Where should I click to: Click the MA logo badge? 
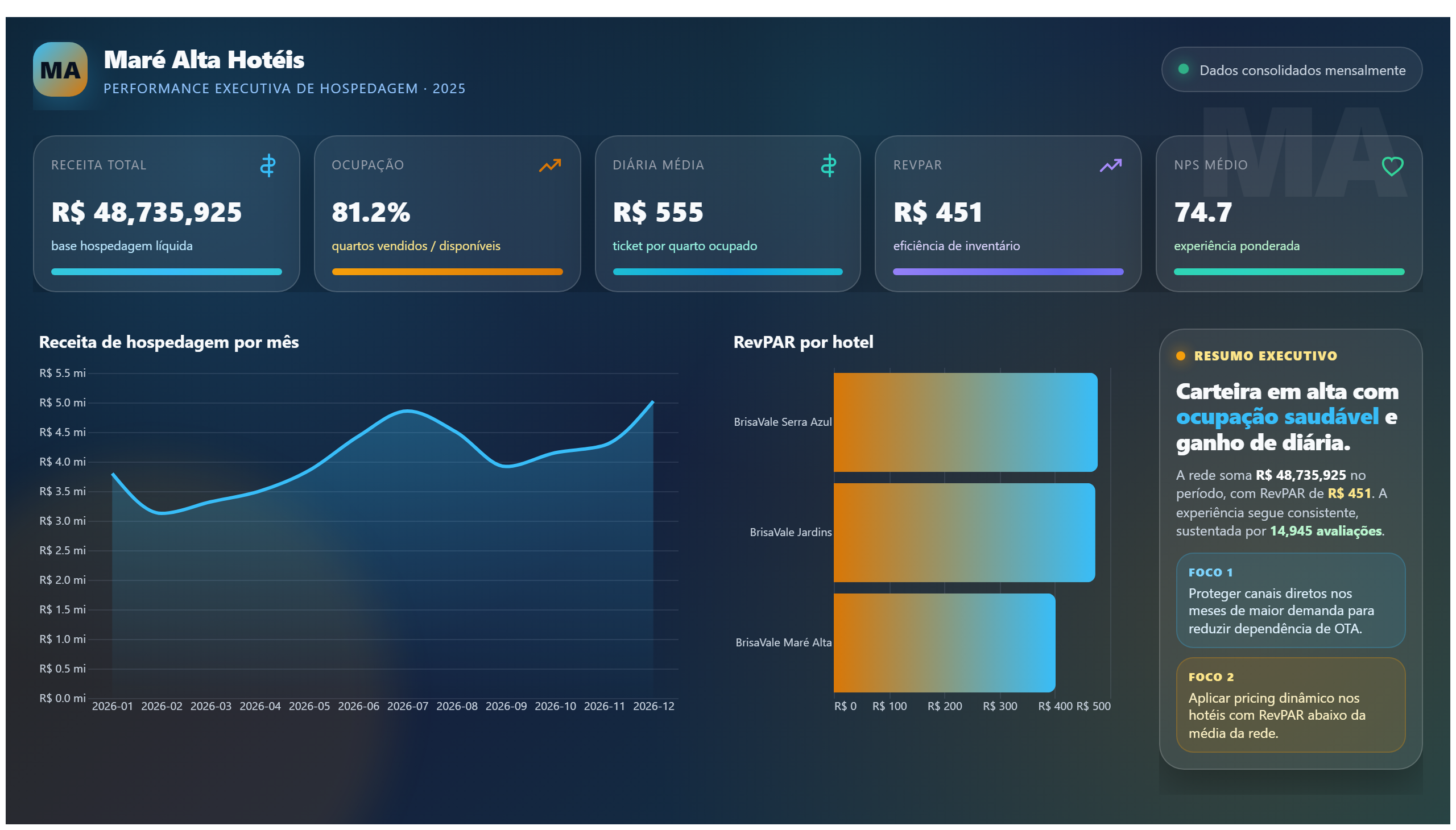[x=60, y=69]
